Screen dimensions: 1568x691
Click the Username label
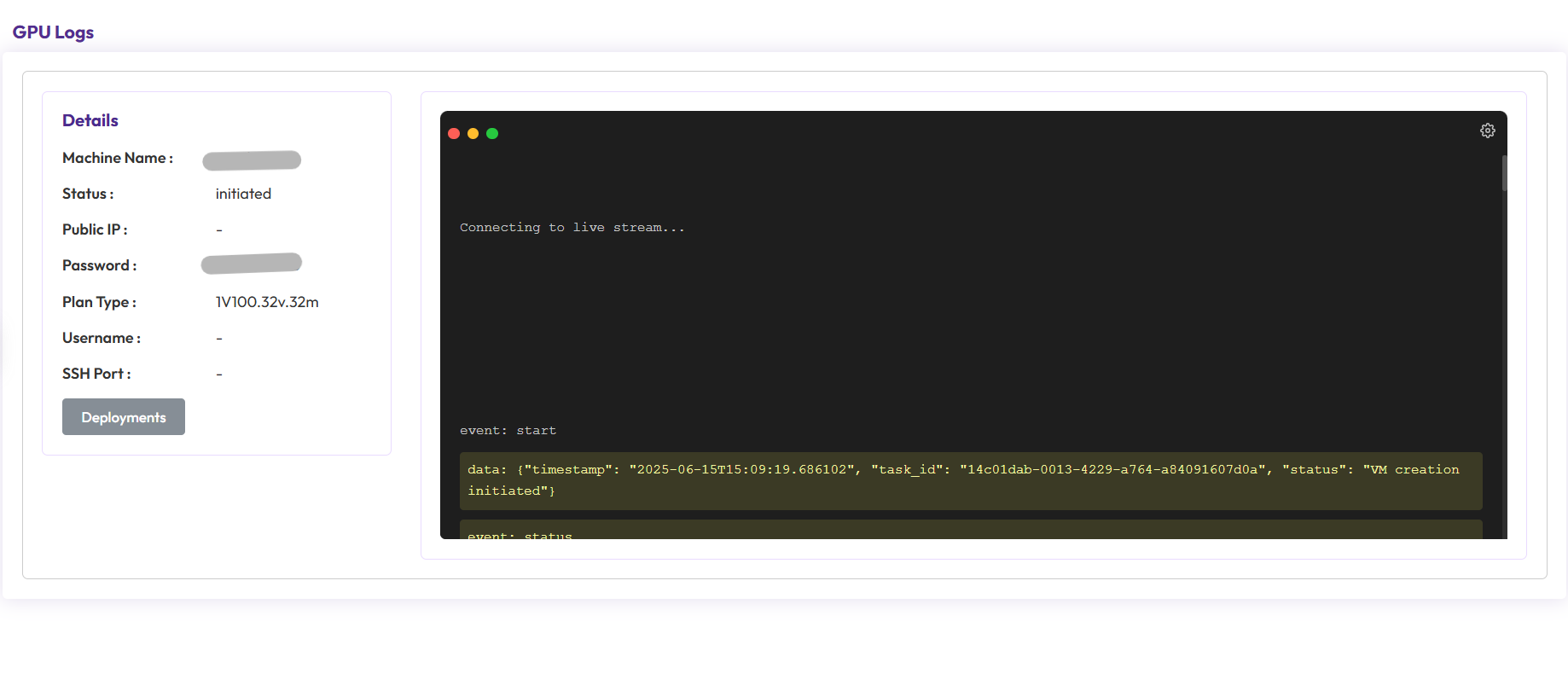pos(102,338)
